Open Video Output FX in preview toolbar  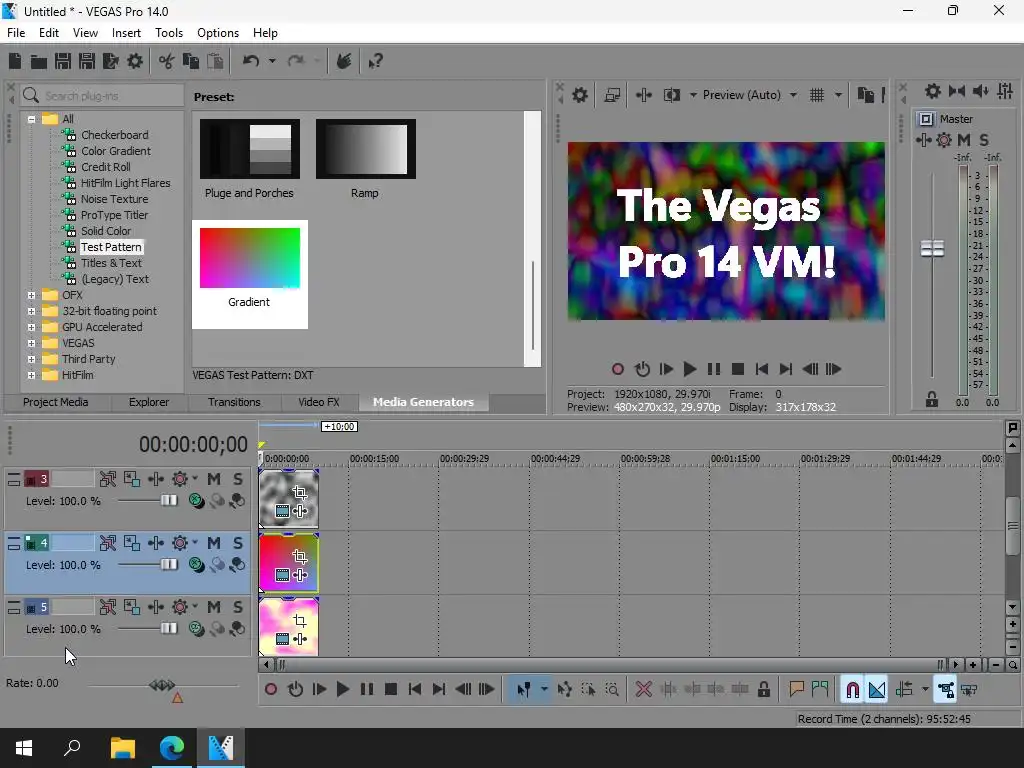[644, 95]
